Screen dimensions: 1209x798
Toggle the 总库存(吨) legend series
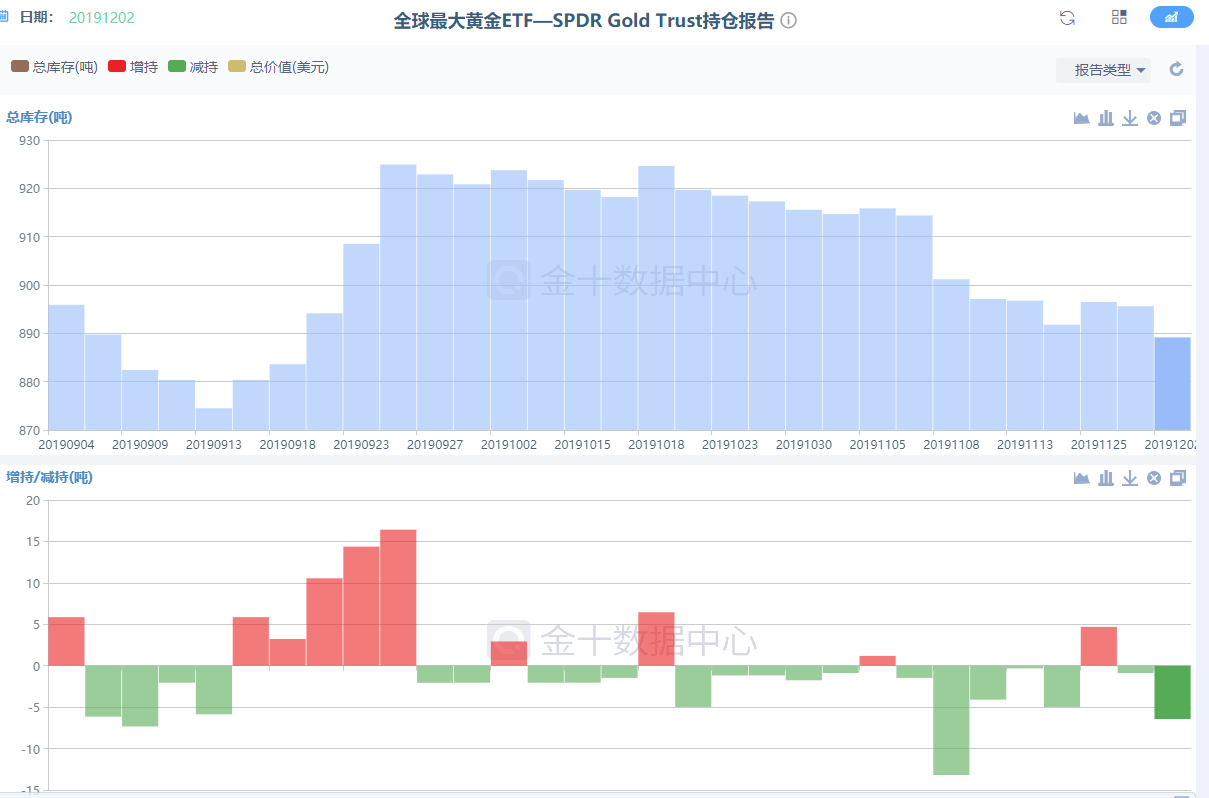pos(54,67)
